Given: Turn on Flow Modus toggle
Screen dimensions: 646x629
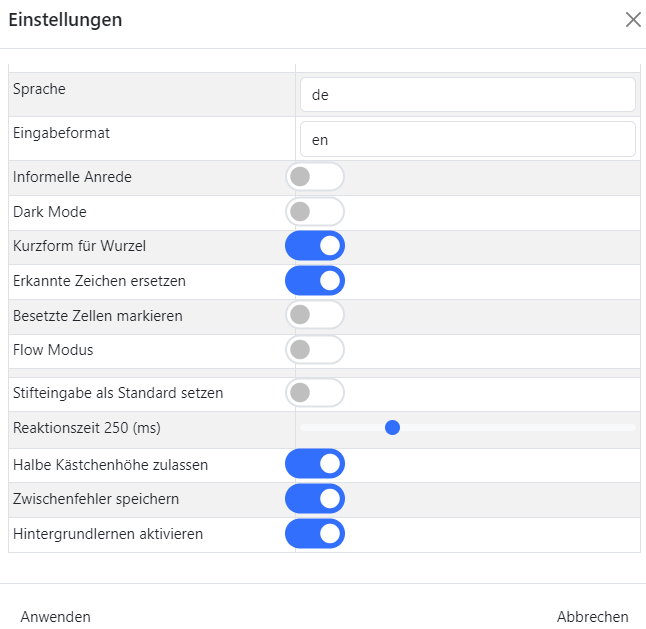Looking at the screenshot, I should point(314,350).
